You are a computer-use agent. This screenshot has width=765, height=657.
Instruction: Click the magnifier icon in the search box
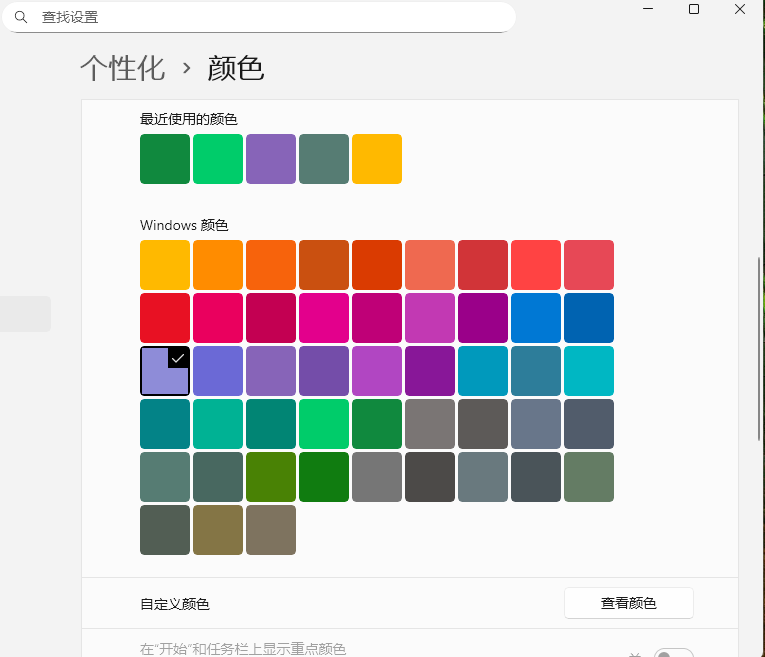pos(20,17)
